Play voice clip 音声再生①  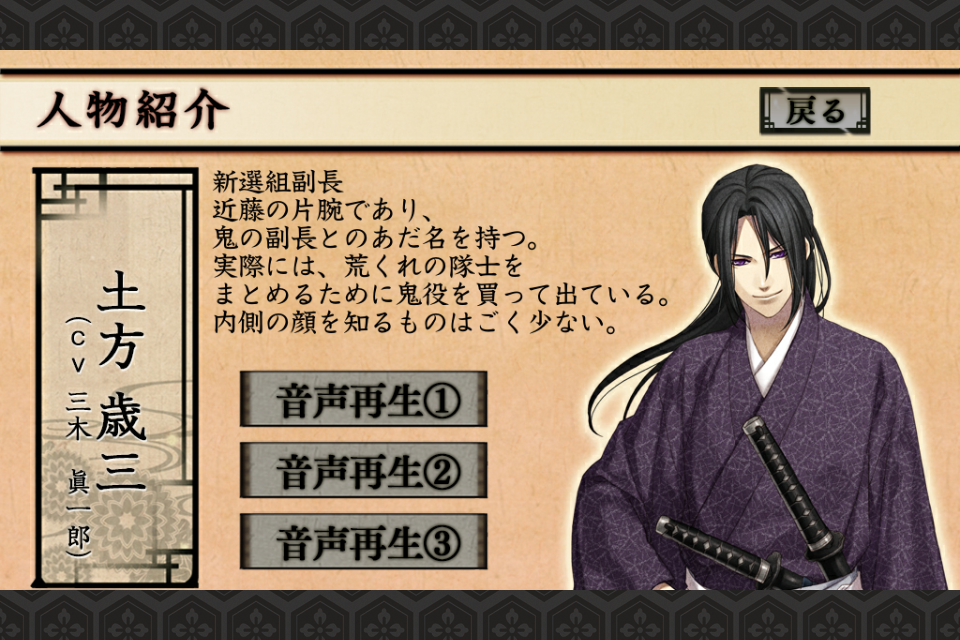pos(364,399)
